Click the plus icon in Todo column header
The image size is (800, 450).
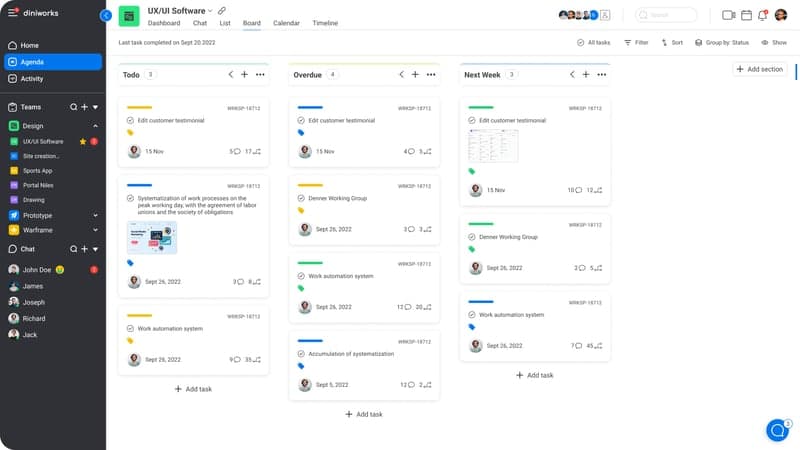pyautogui.click(x=245, y=74)
